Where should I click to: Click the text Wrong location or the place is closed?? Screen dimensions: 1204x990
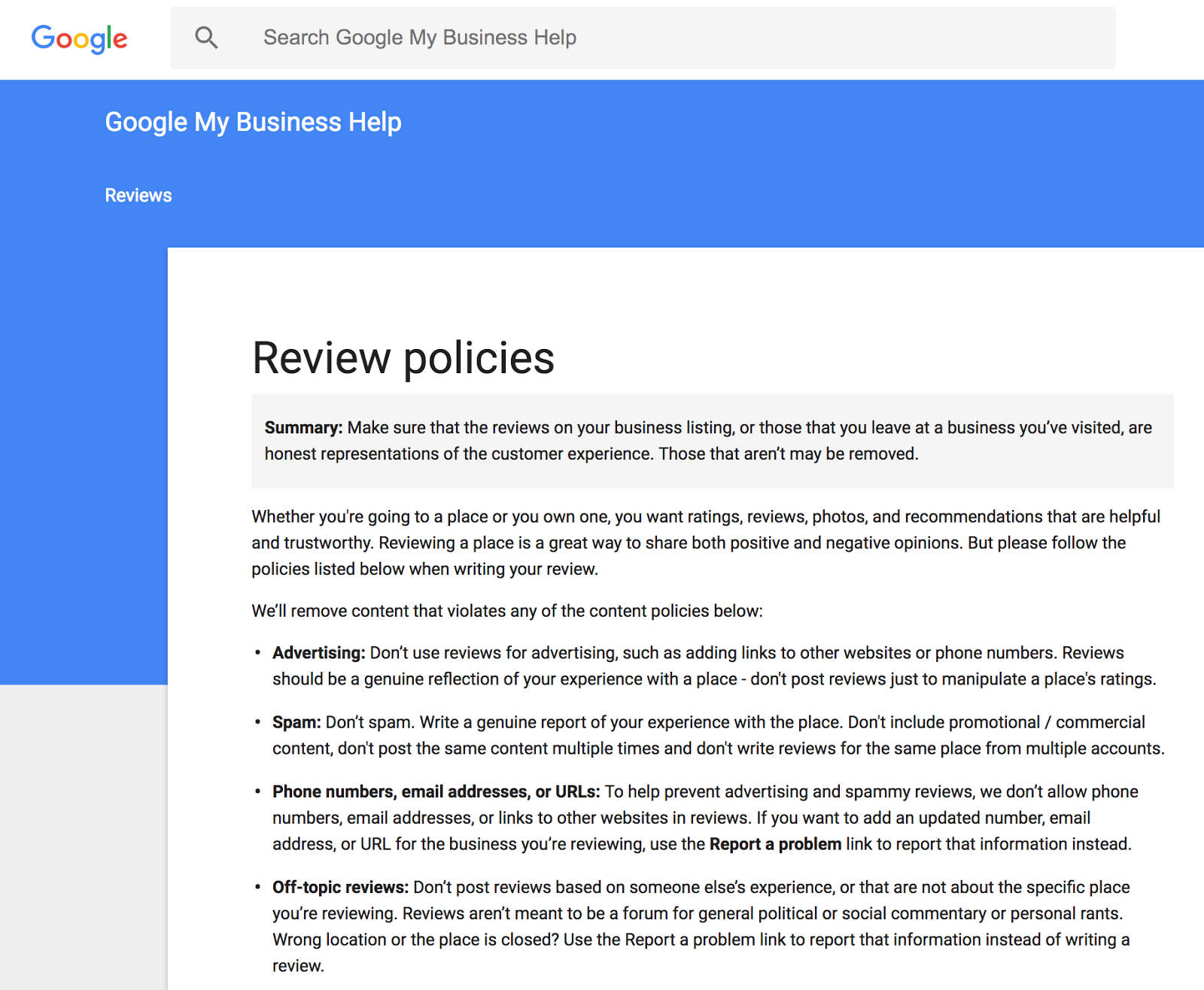[415, 940]
